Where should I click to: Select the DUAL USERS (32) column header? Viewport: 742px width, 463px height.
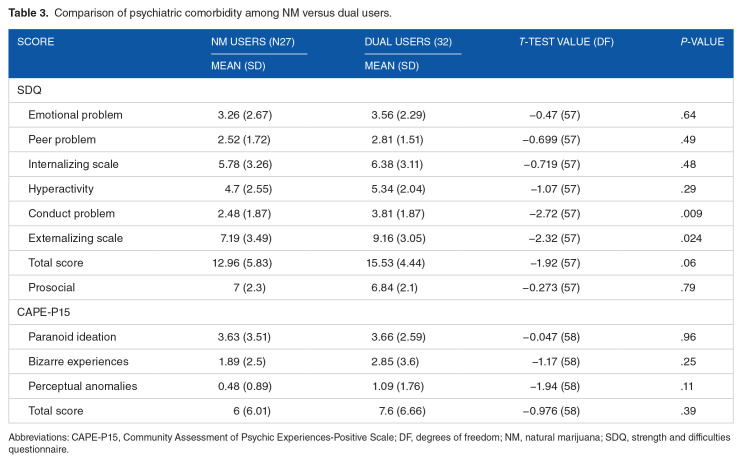click(409, 44)
